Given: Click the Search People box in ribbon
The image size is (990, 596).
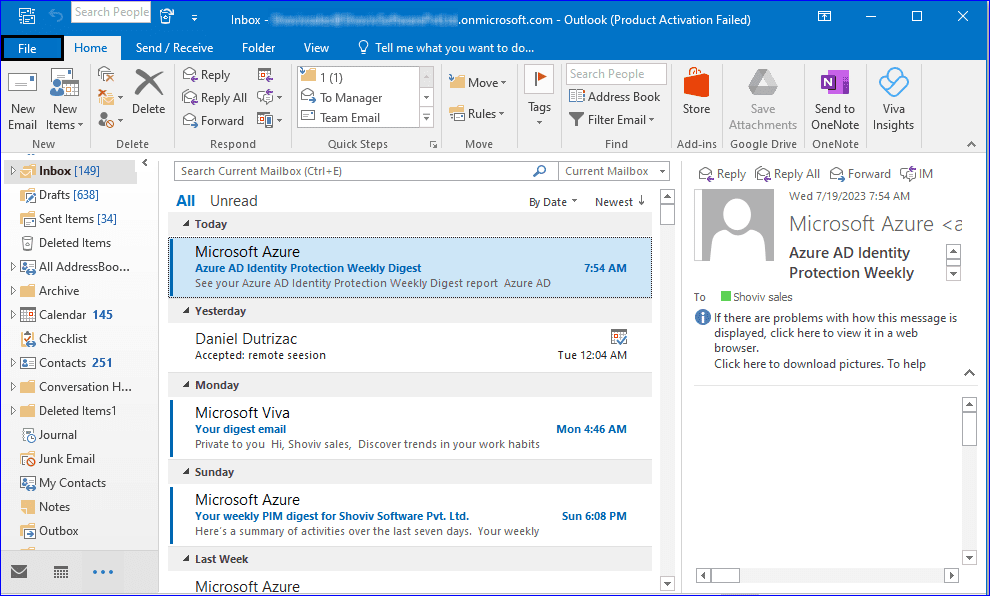Looking at the screenshot, I should 616,74.
